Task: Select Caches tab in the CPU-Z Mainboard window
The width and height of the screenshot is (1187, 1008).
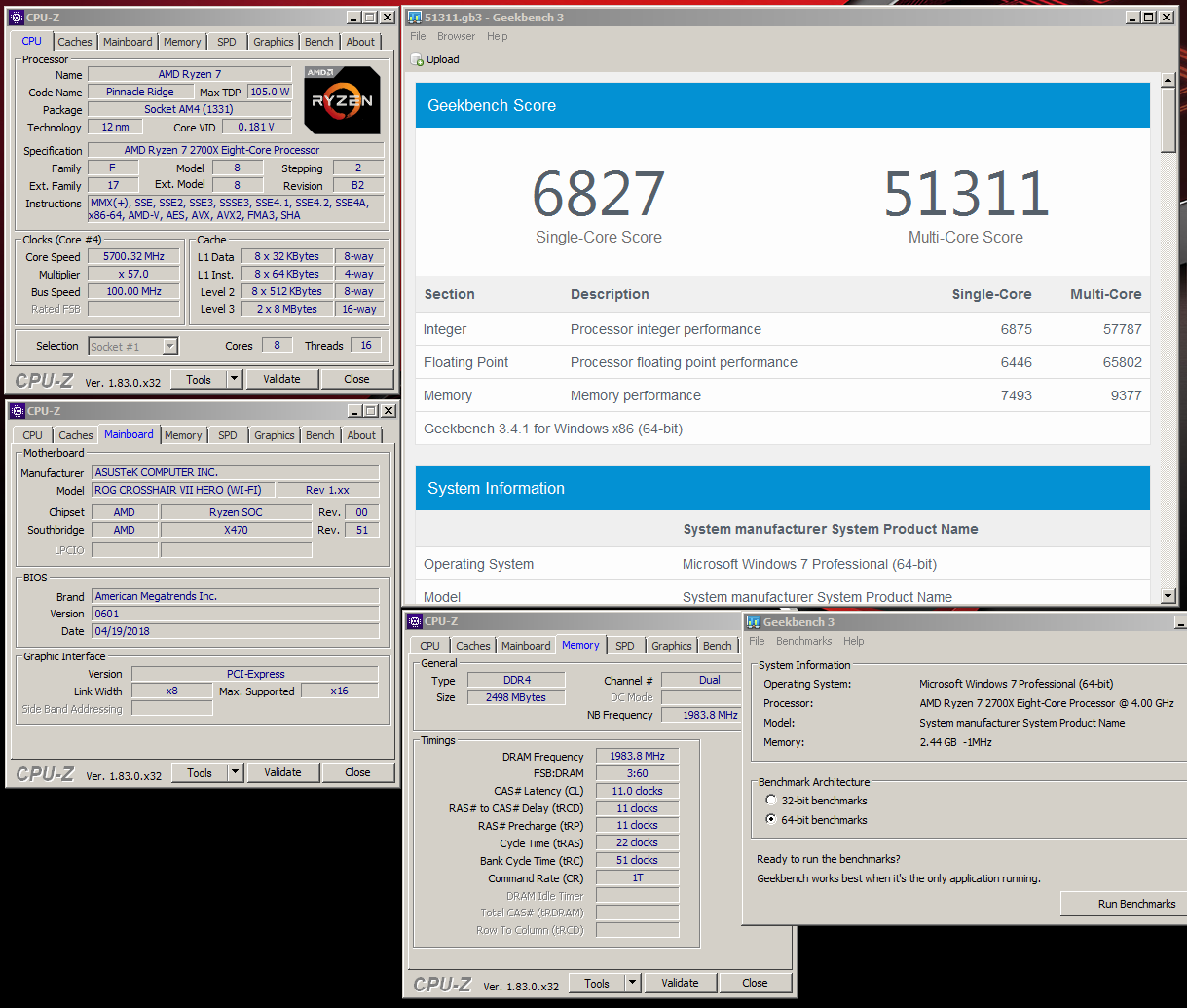Action: tap(76, 435)
